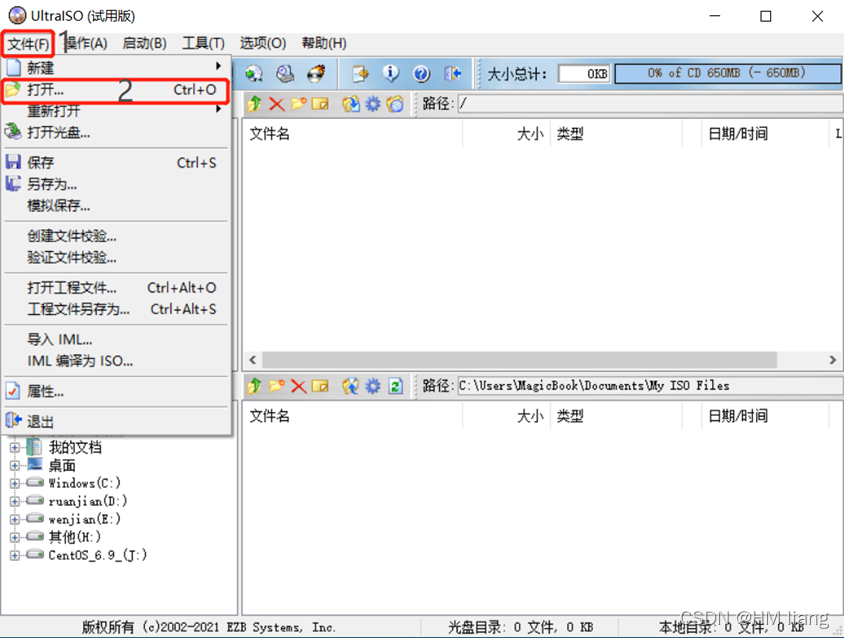Choose 另存为... menu entry
This screenshot has width=844, height=638.
click(116, 184)
